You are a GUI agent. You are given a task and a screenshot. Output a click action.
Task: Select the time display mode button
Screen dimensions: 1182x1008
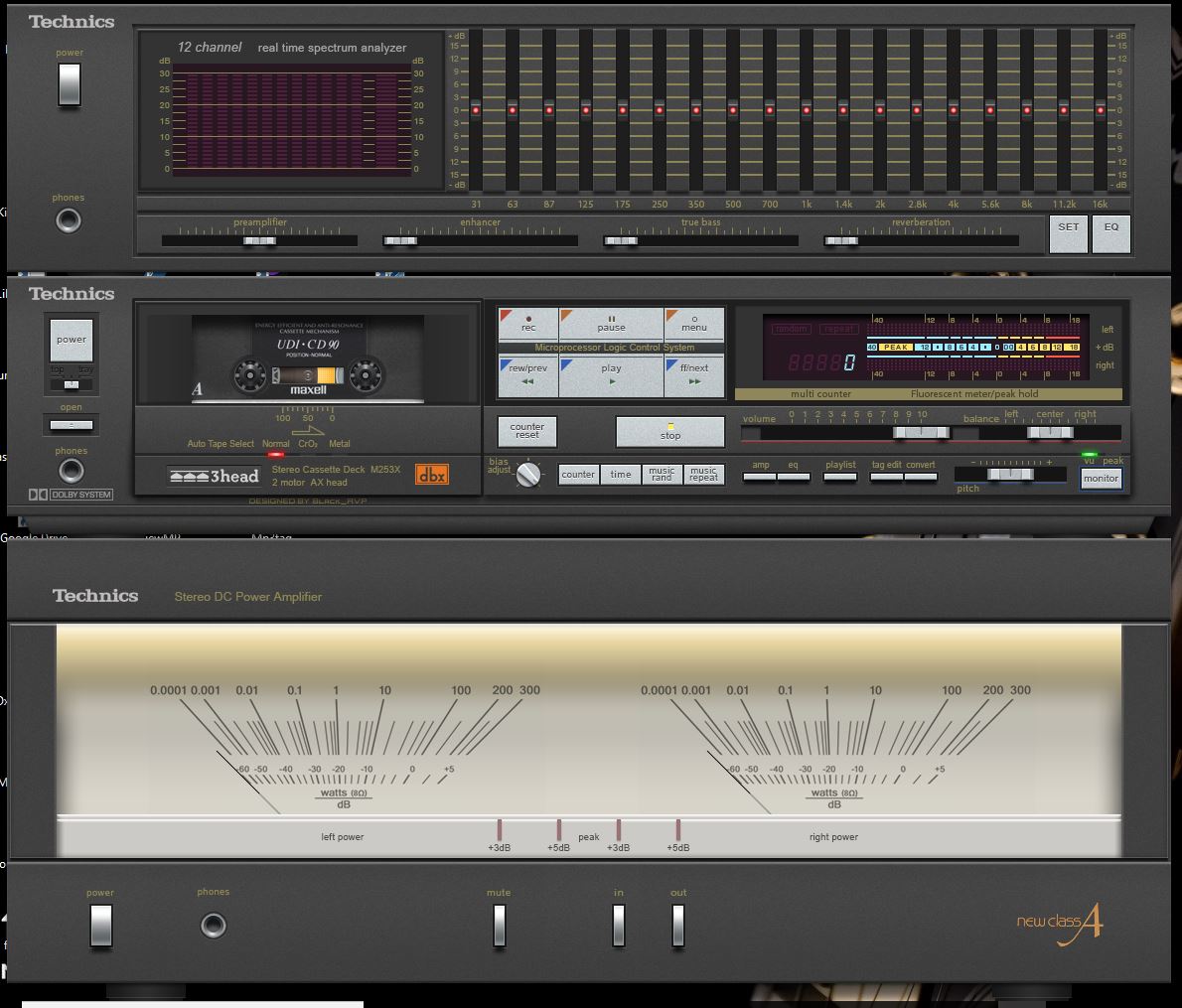[x=621, y=475]
